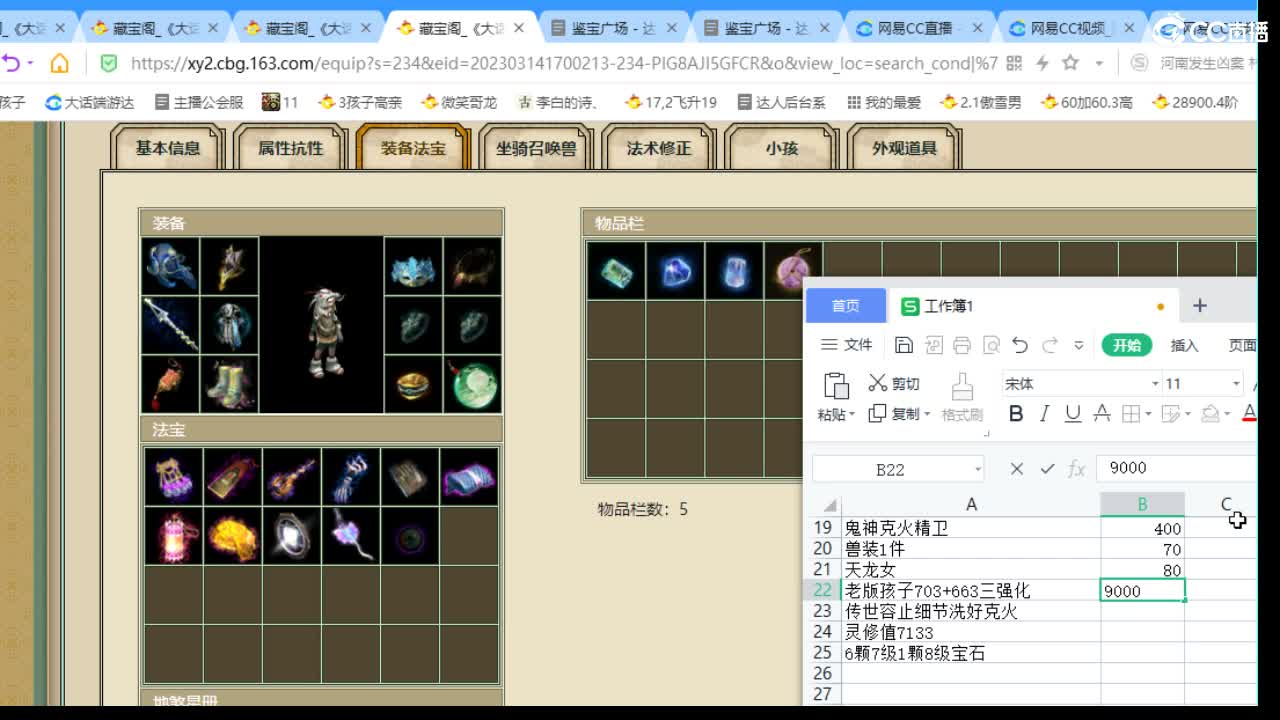Open the copy (复制) options dropdown arrow
This screenshot has width=1280, height=720.
tap(927, 414)
